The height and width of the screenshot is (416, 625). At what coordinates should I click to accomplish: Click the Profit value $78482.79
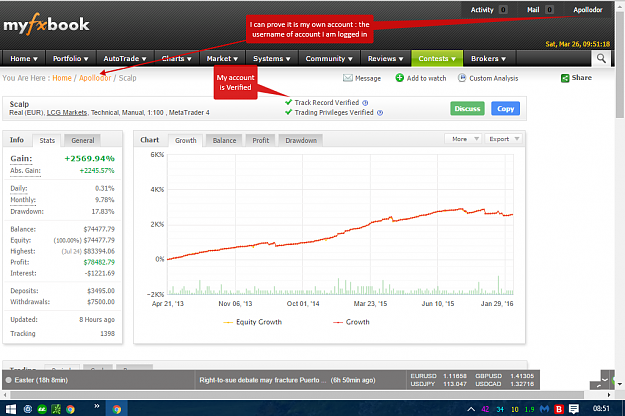pos(99,262)
